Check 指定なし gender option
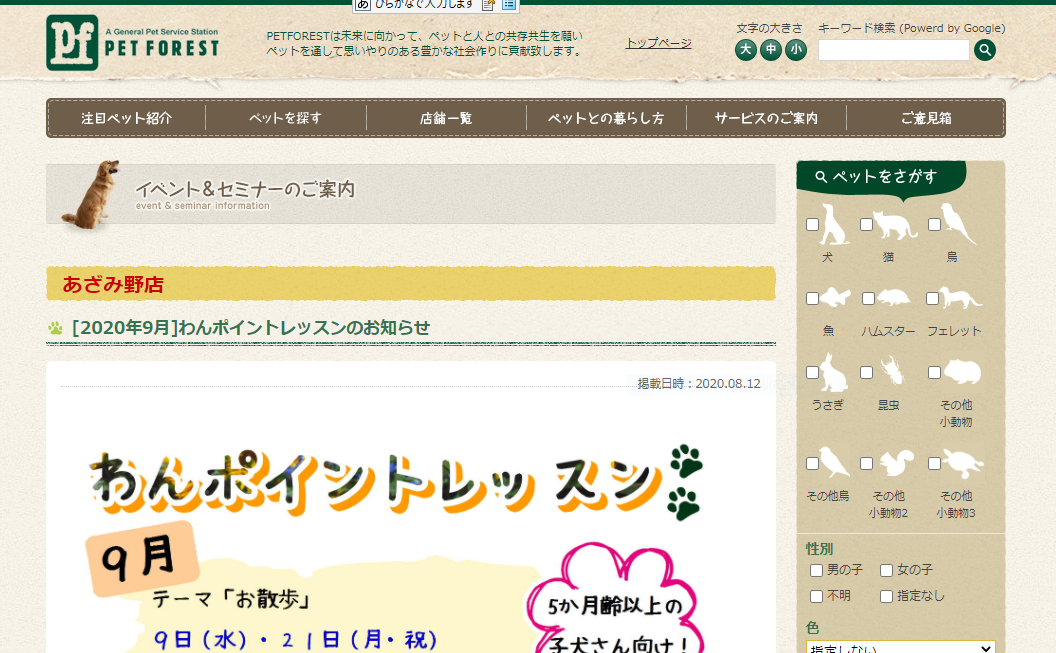Screen dimensions: 1056x653 click(886, 596)
